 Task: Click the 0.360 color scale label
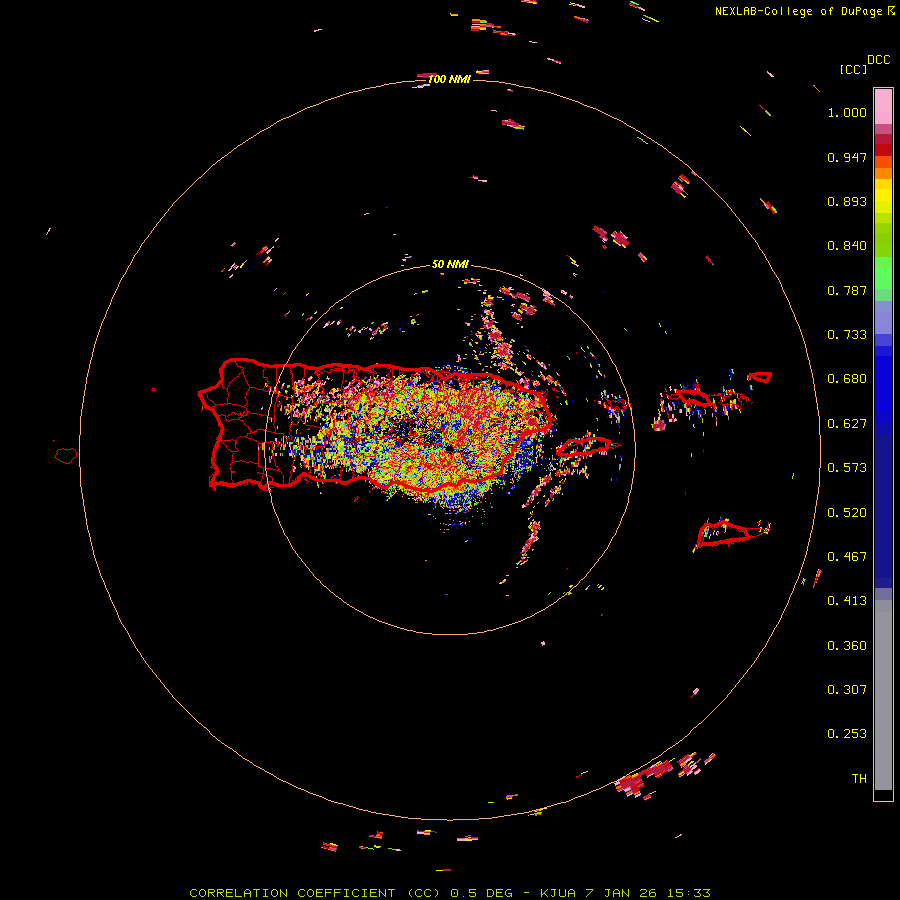coord(847,646)
